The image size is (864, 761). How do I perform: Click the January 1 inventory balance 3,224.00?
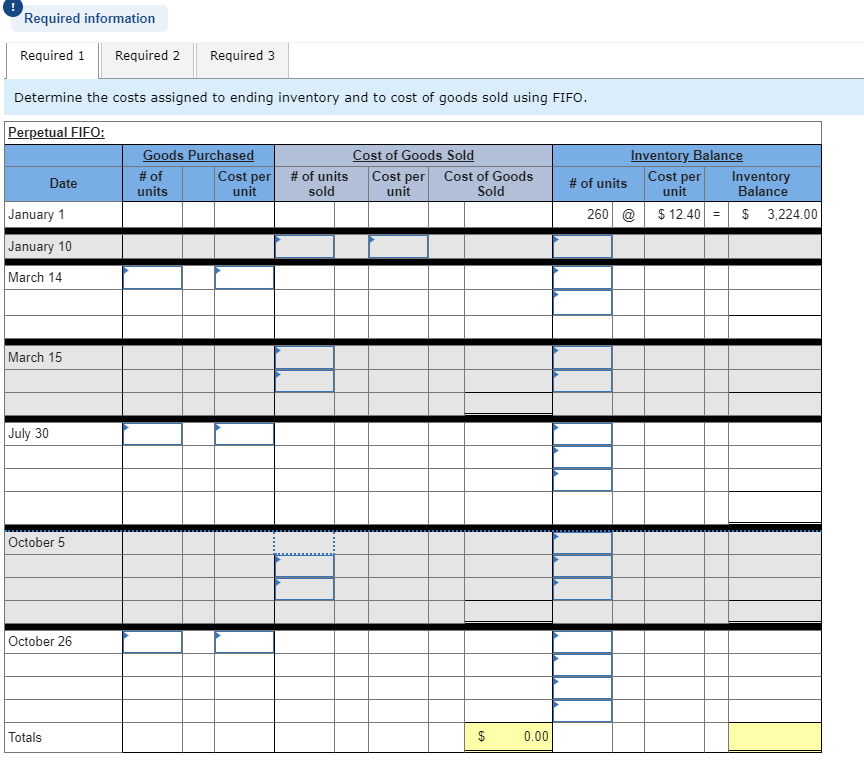(x=775, y=214)
